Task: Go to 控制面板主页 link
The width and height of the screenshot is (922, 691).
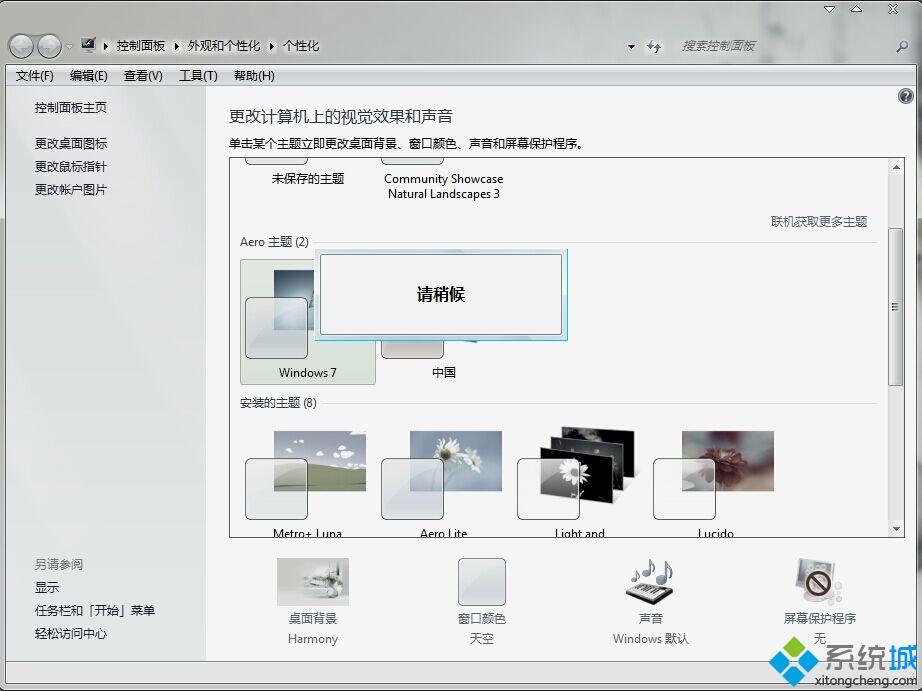Action: point(71,108)
